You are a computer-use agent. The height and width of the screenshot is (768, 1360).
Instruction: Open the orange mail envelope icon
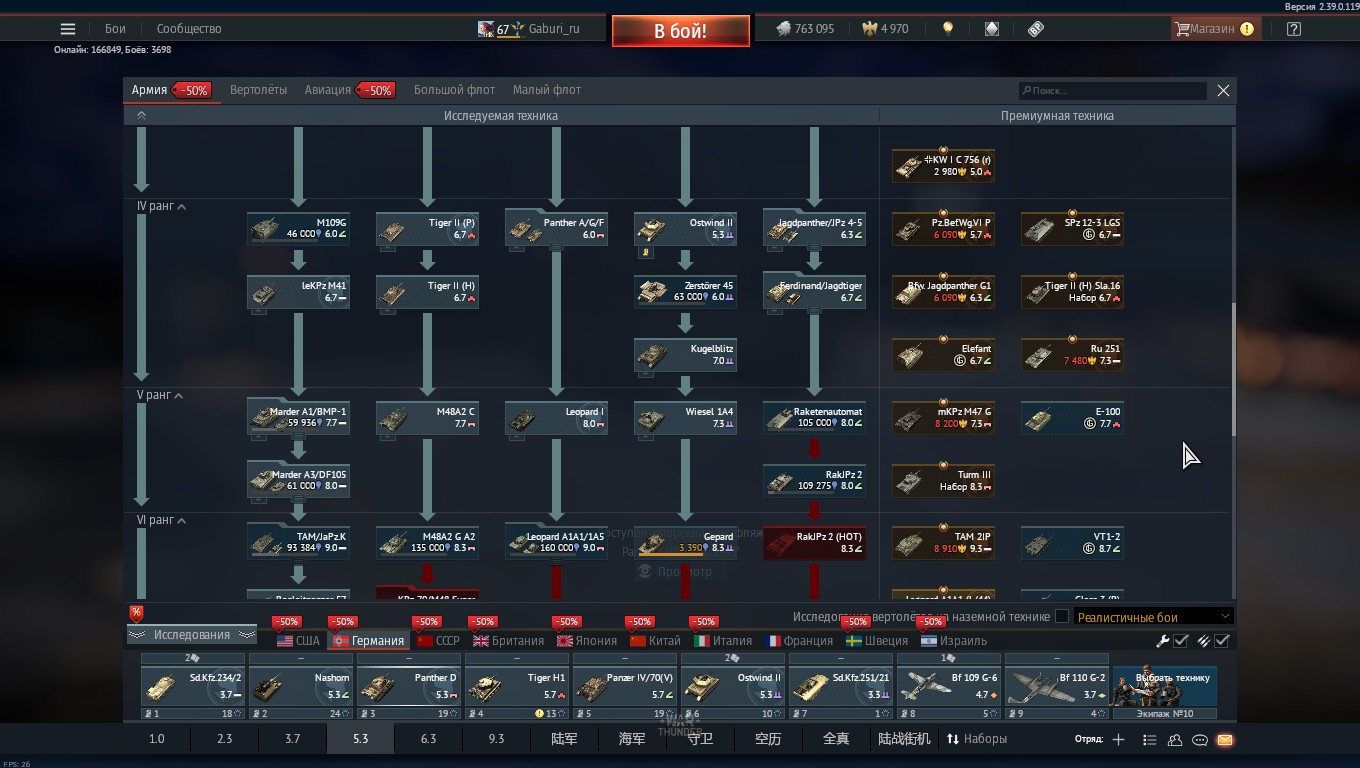pyautogui.click(x=1224, y=740)
